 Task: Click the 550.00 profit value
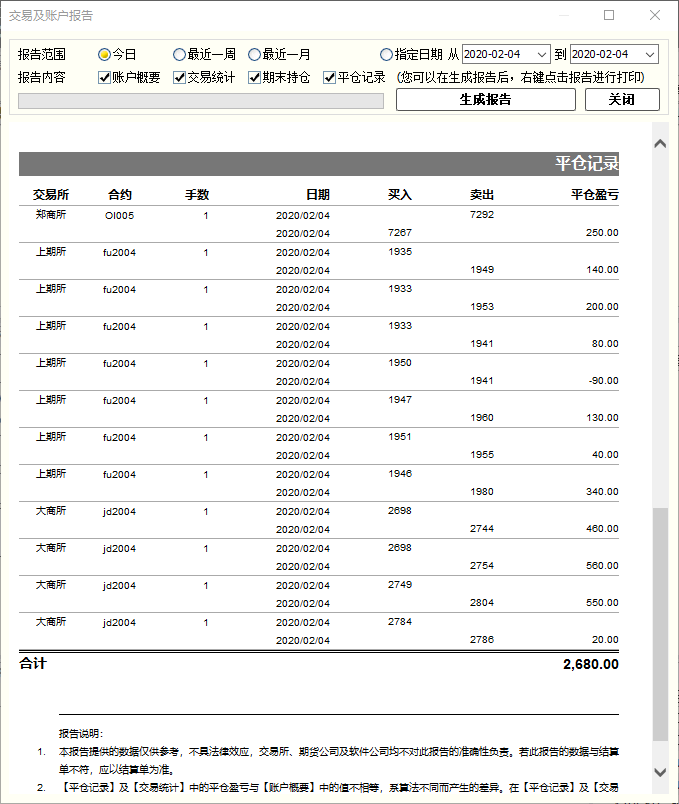(602, 602)
